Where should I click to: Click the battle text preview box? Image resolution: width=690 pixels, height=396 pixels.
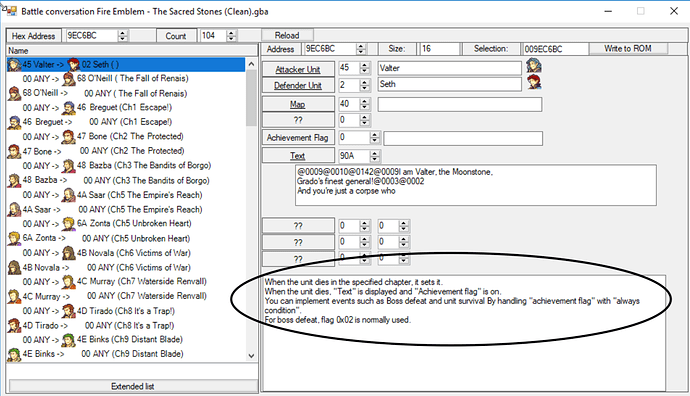click(476, 185)
